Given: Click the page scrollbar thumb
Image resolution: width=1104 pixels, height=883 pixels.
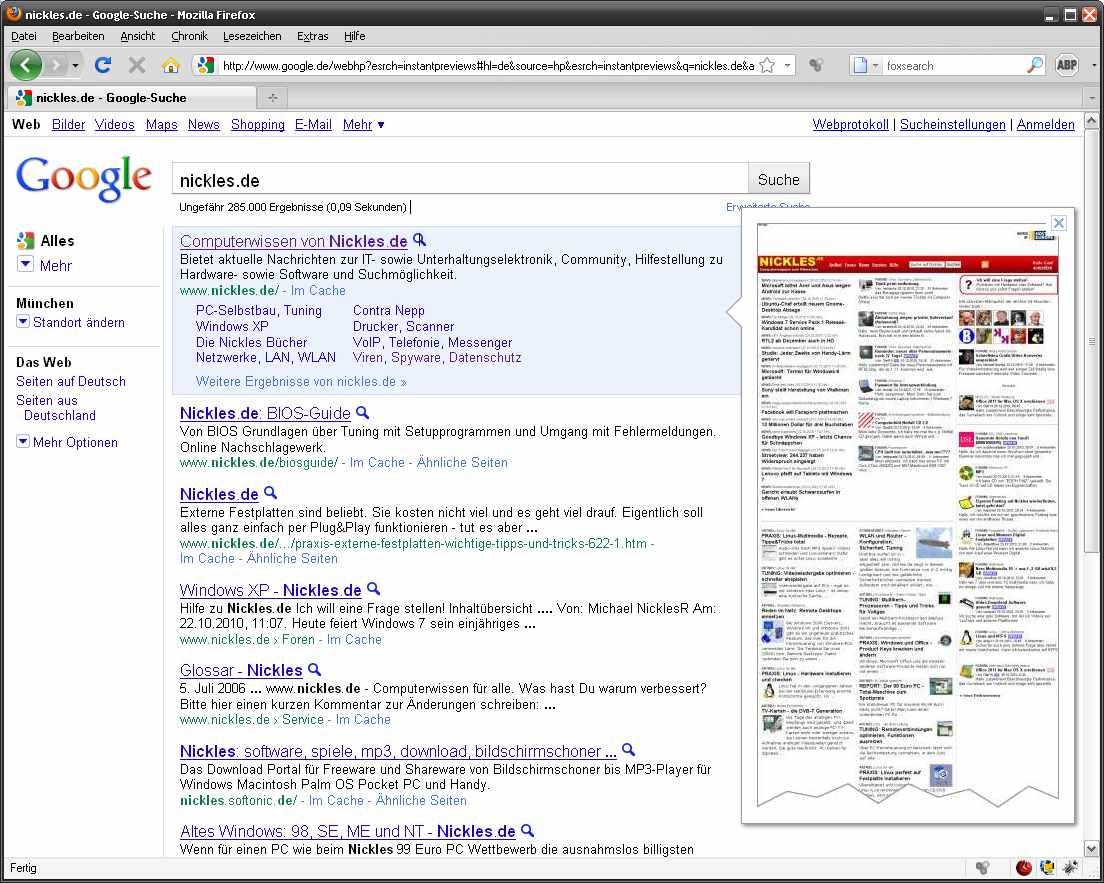Looking at the screenshot, I should [1092, 342].
